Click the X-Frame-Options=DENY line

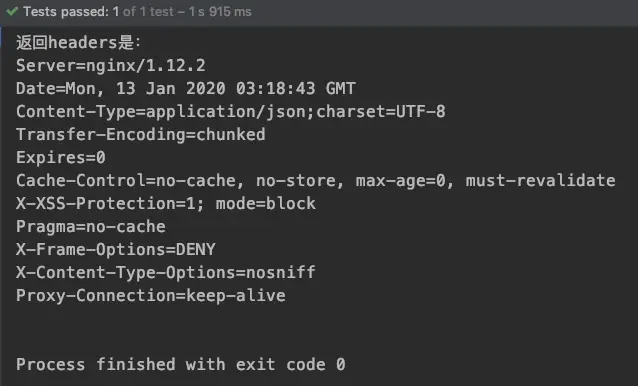pyautogui.click(x=116, y=249)
